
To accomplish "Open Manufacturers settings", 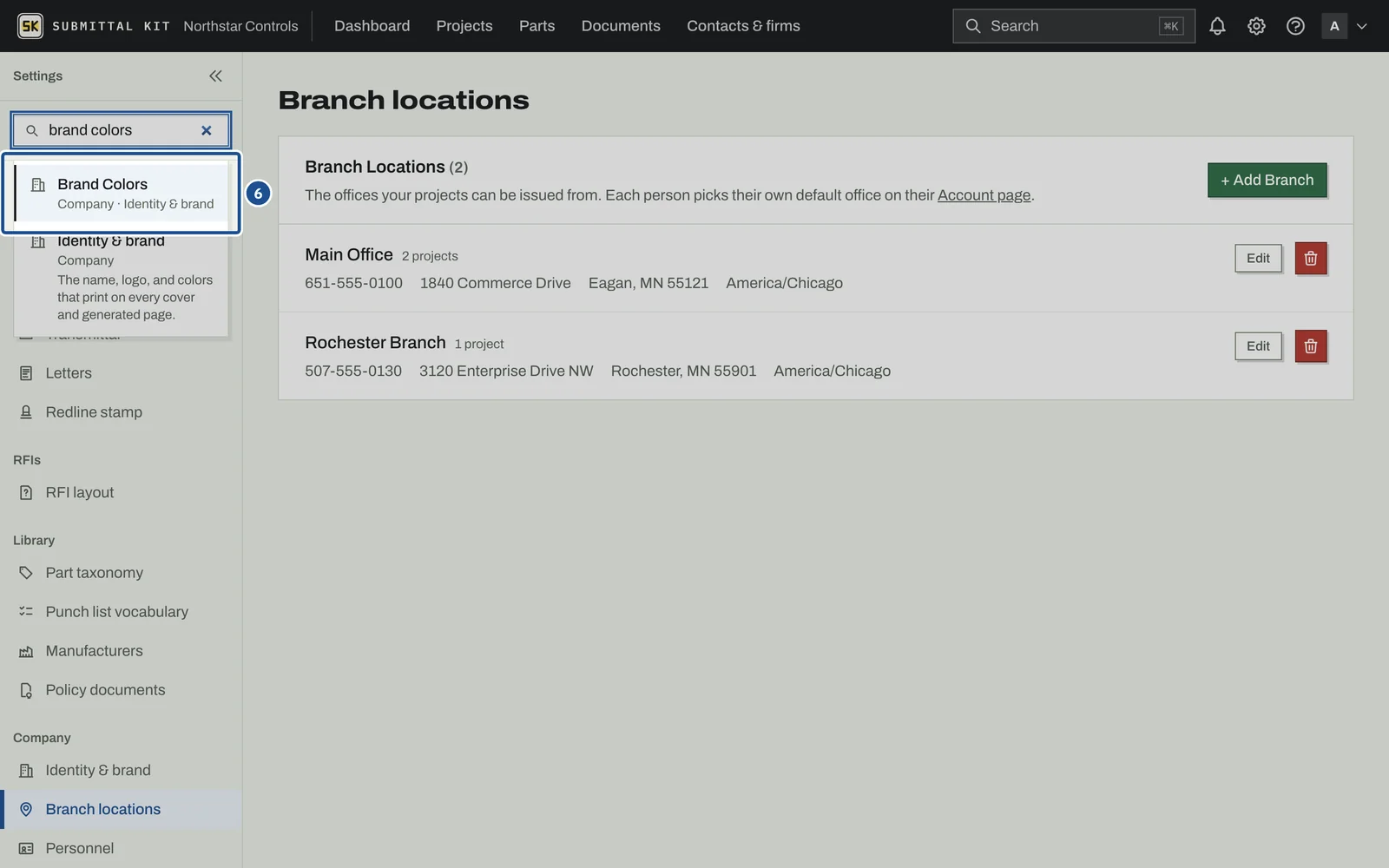I will (x=121, y=651).
